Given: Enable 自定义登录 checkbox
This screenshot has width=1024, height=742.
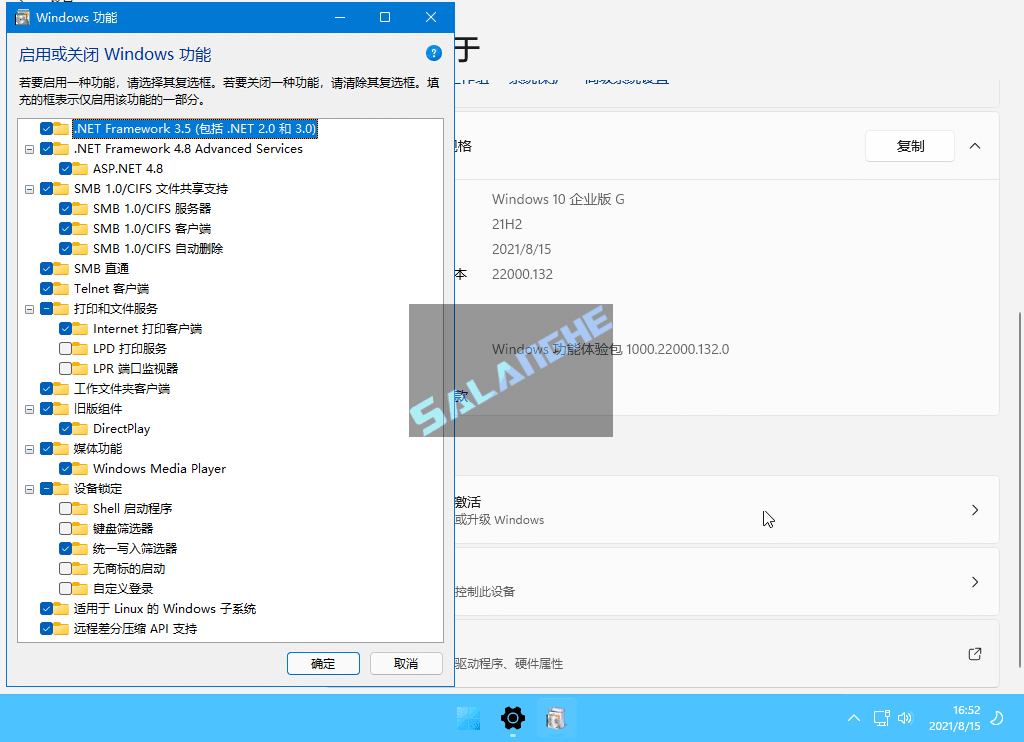Looking at the screenshot, I should [65, 589].
